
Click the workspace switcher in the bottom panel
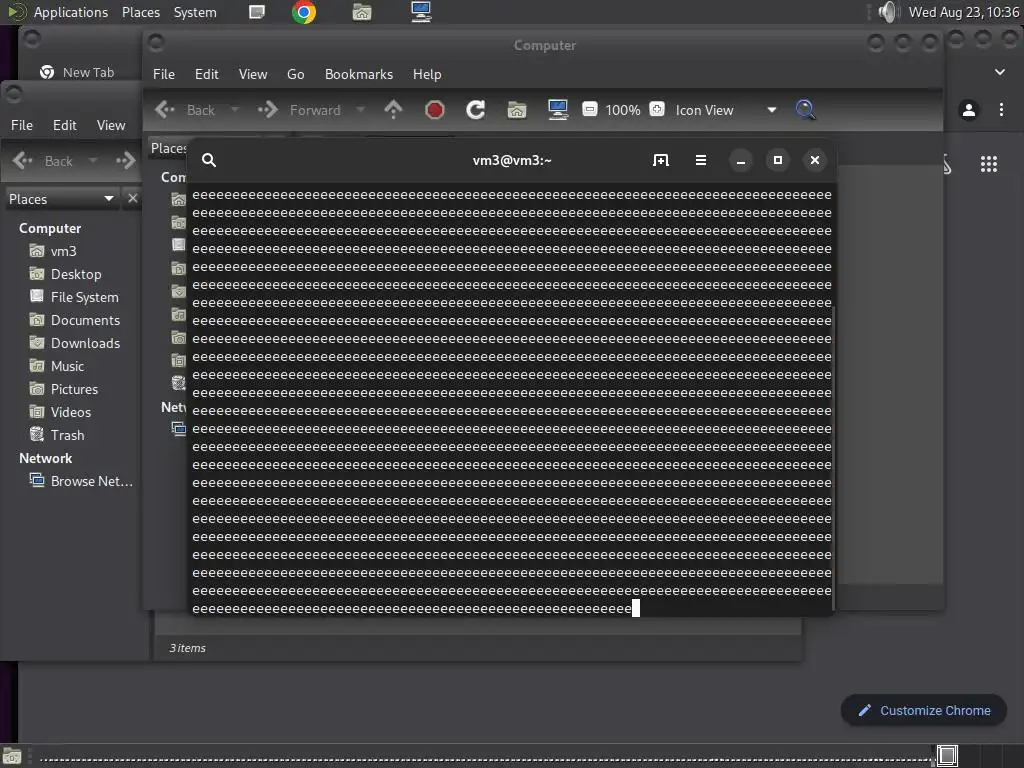point(978,756)
